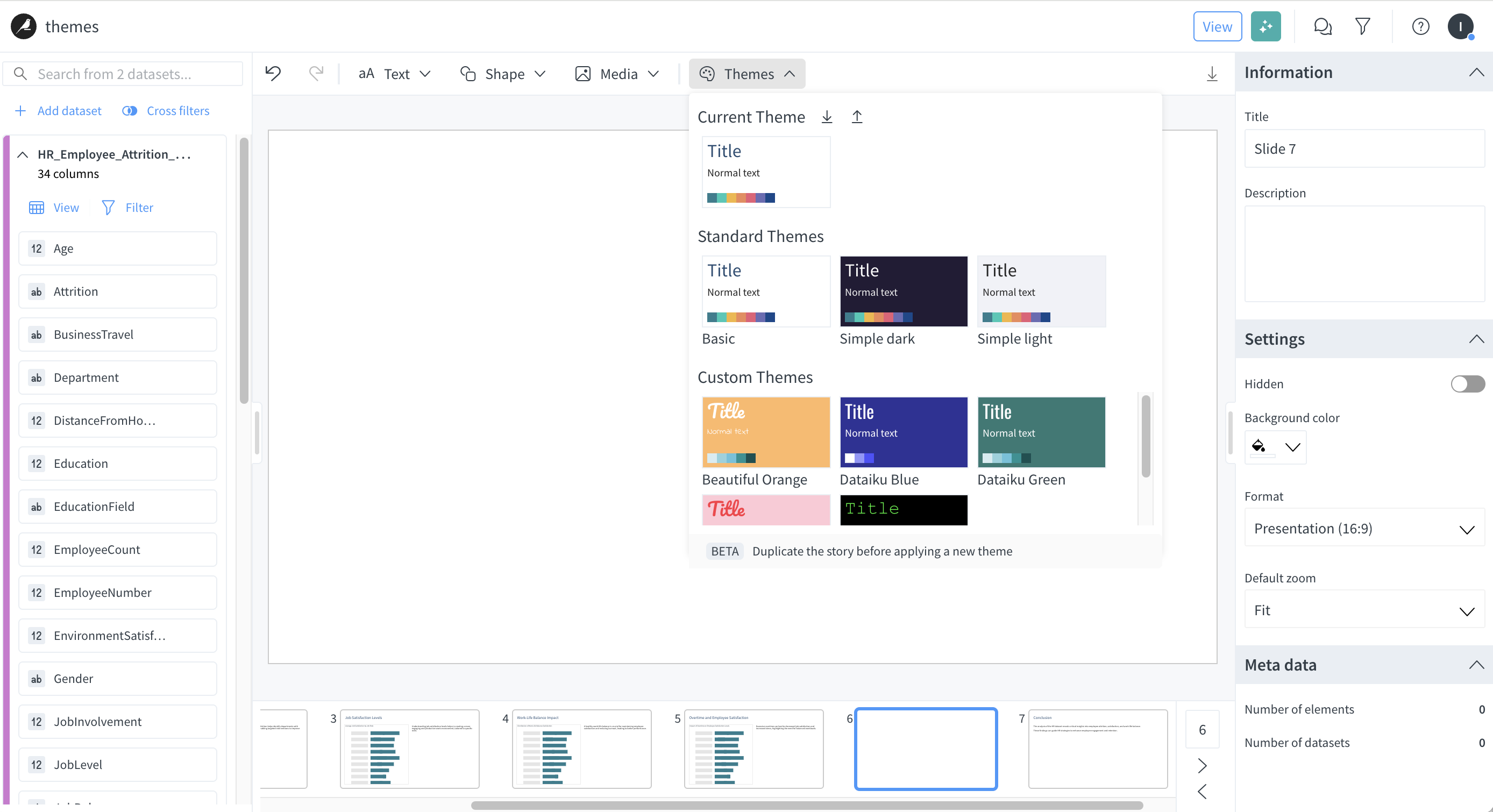The image size is (1493, 812).
Task: Open the Format Presentation (16:9) dropdown
Action: [x=1364, y=528]
